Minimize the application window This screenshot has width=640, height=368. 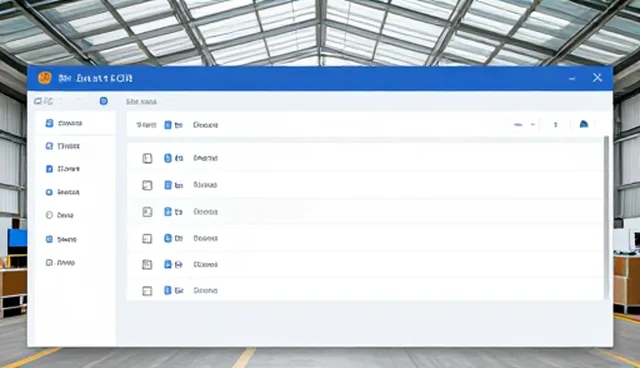coord(572,78)
